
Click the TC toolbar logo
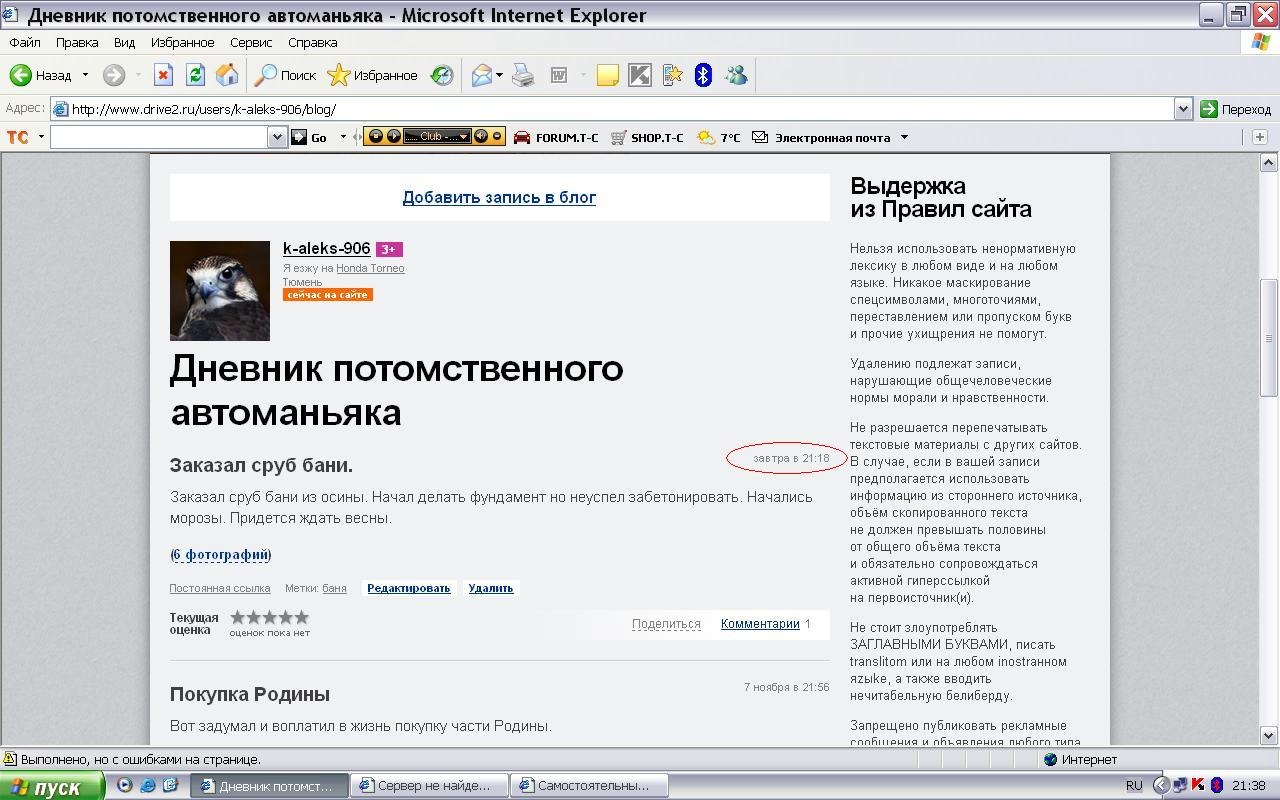(17, 137)
